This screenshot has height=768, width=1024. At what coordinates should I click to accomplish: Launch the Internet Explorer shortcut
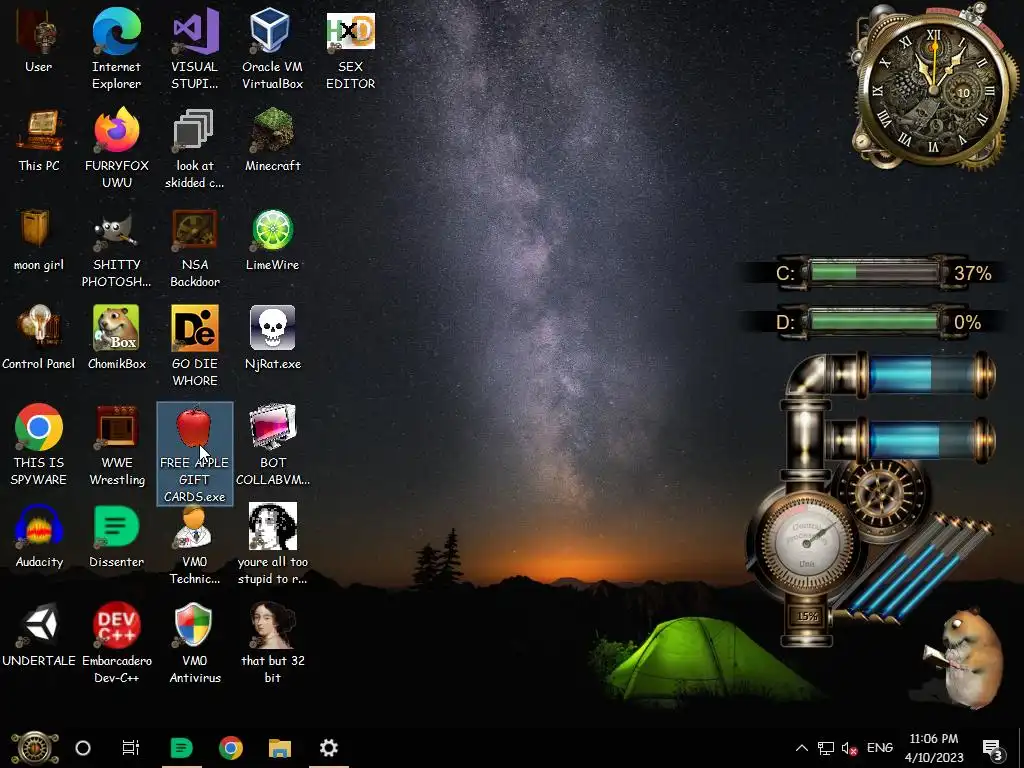(116, 49)
